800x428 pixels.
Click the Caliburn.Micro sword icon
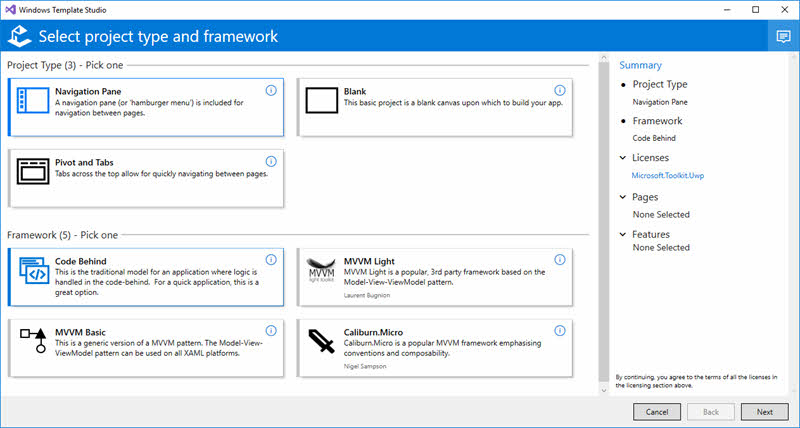pyautogui.click(x=321, y=341)
